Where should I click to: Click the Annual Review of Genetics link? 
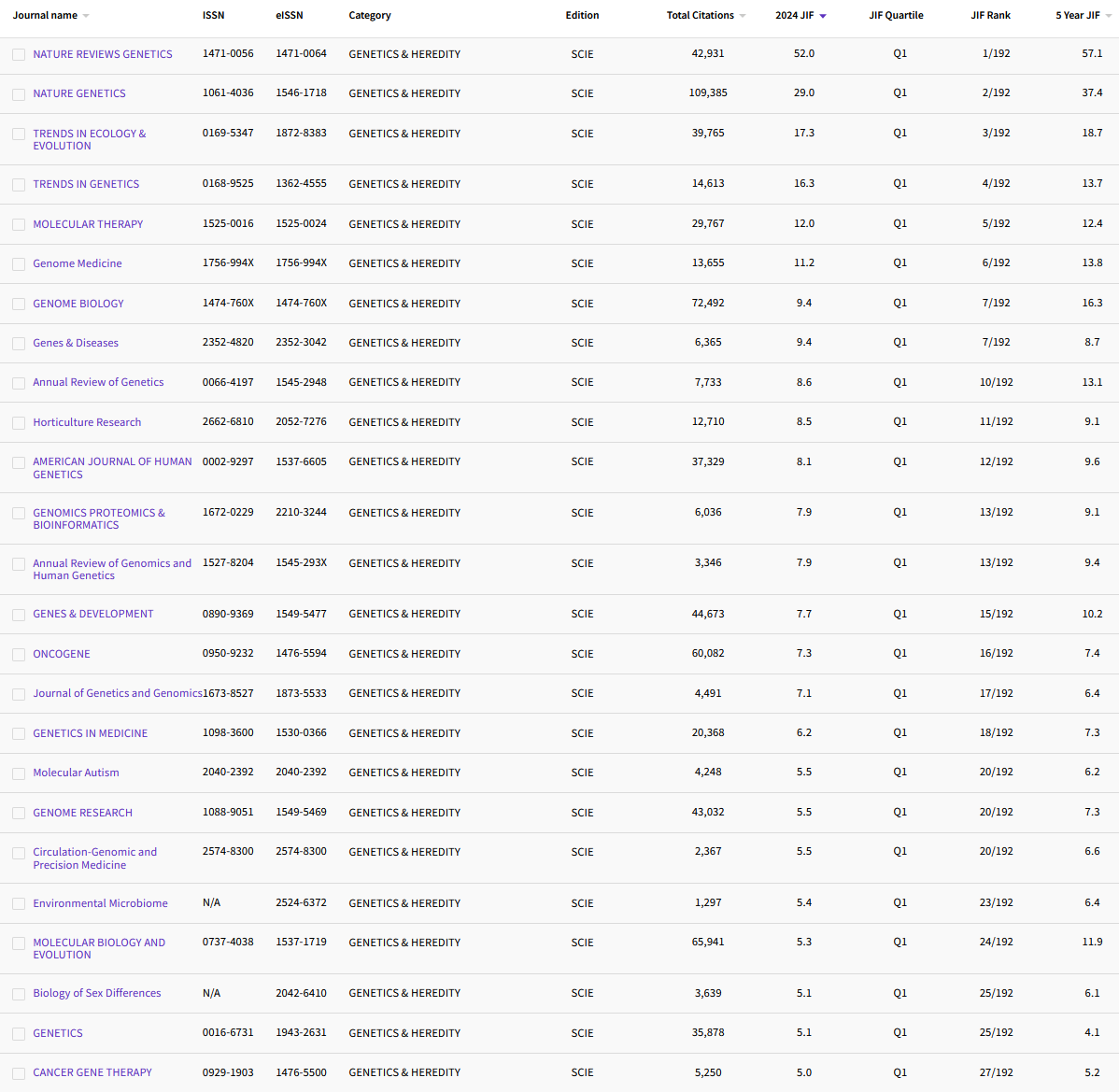click(x=98, y=382)
